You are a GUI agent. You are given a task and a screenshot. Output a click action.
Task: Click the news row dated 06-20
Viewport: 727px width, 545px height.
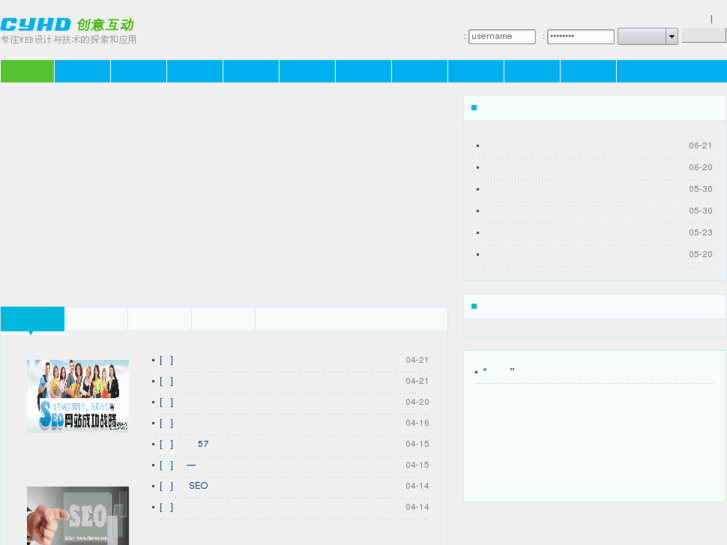594,168
